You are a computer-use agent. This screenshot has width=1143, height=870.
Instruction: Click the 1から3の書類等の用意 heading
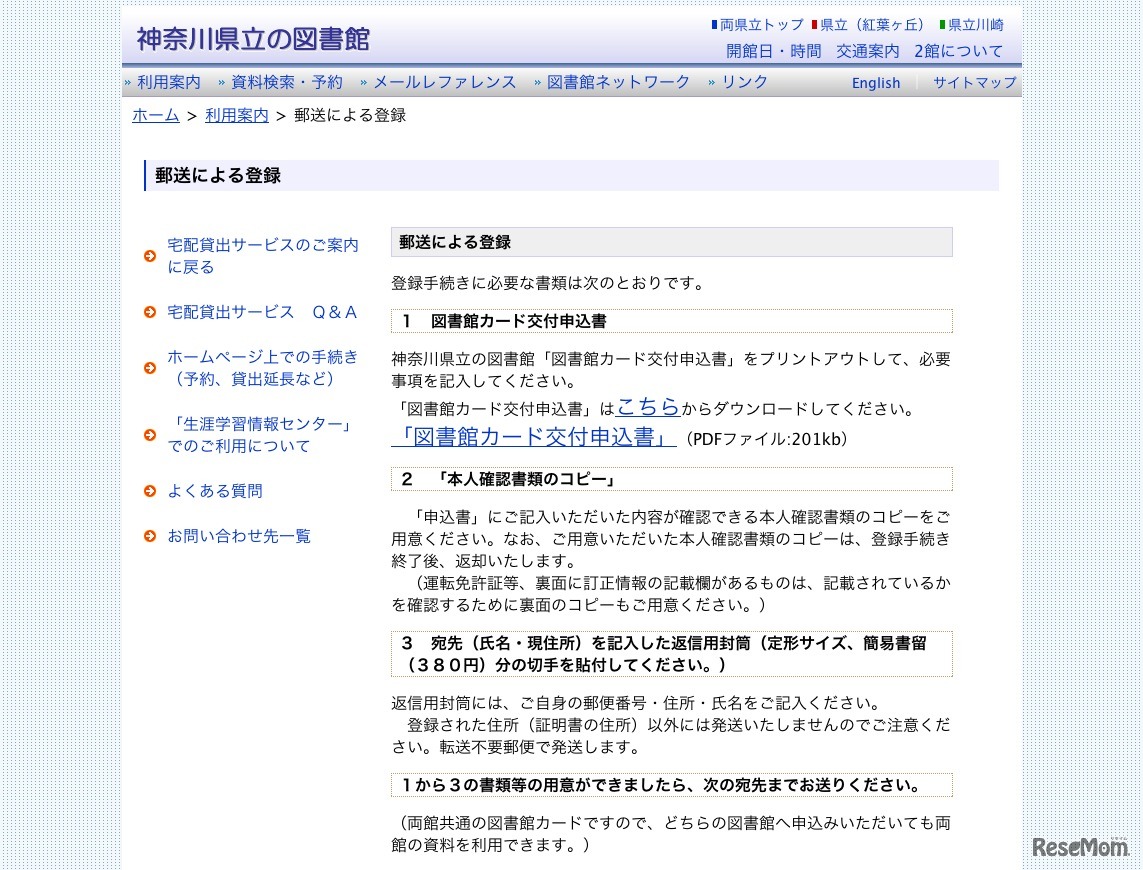(x=671, y=785)
